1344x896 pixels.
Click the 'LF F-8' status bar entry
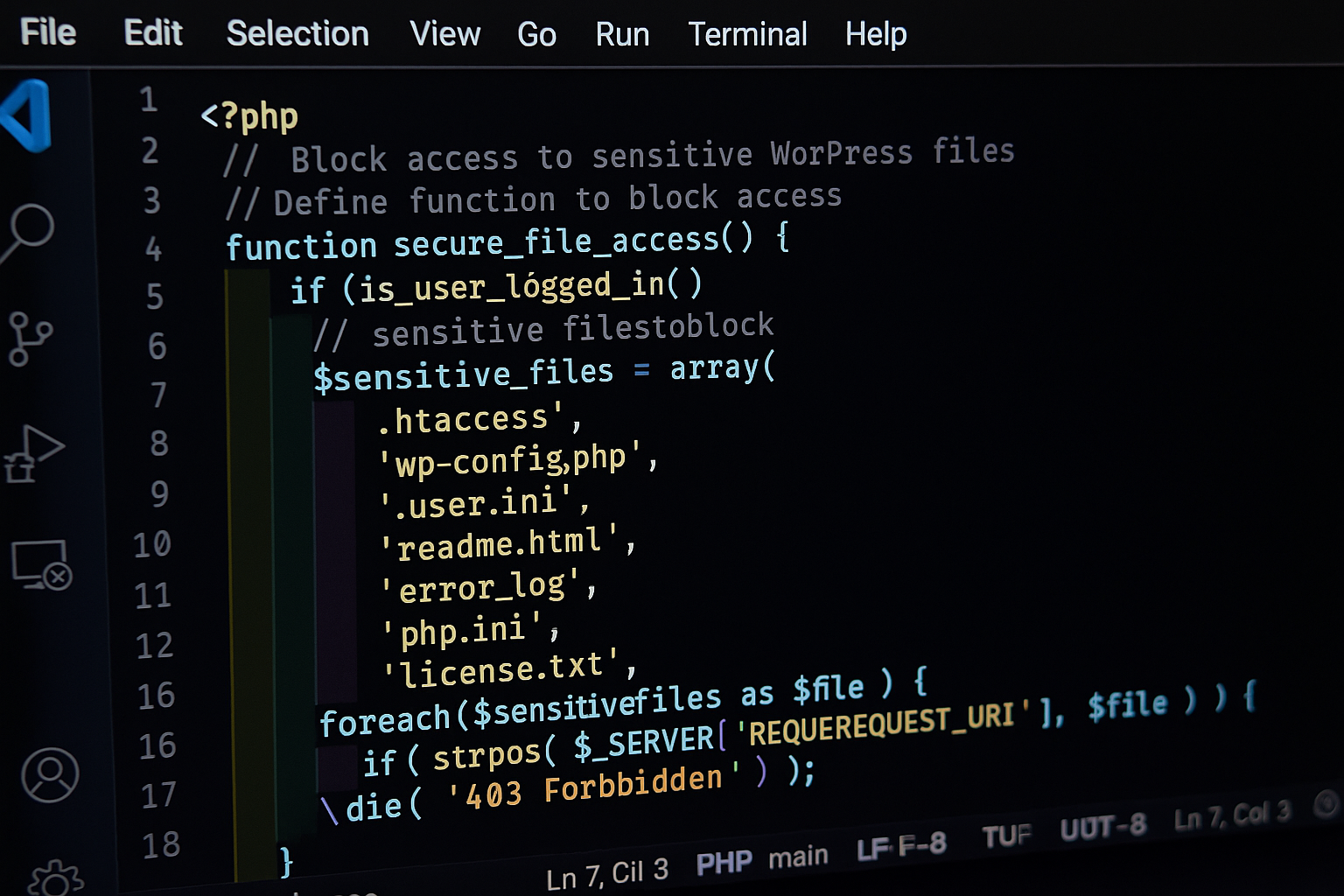click(901, 845)
